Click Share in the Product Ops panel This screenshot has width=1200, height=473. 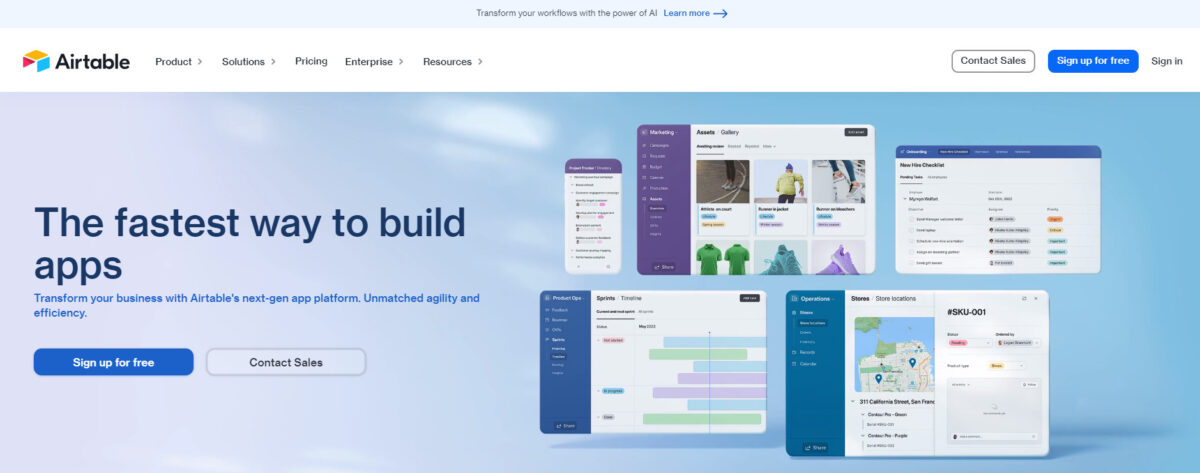click(x=566, y=425)
